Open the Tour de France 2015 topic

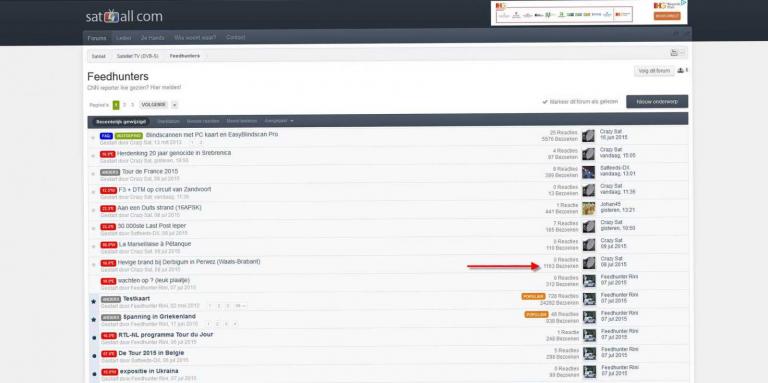[150, 171]
